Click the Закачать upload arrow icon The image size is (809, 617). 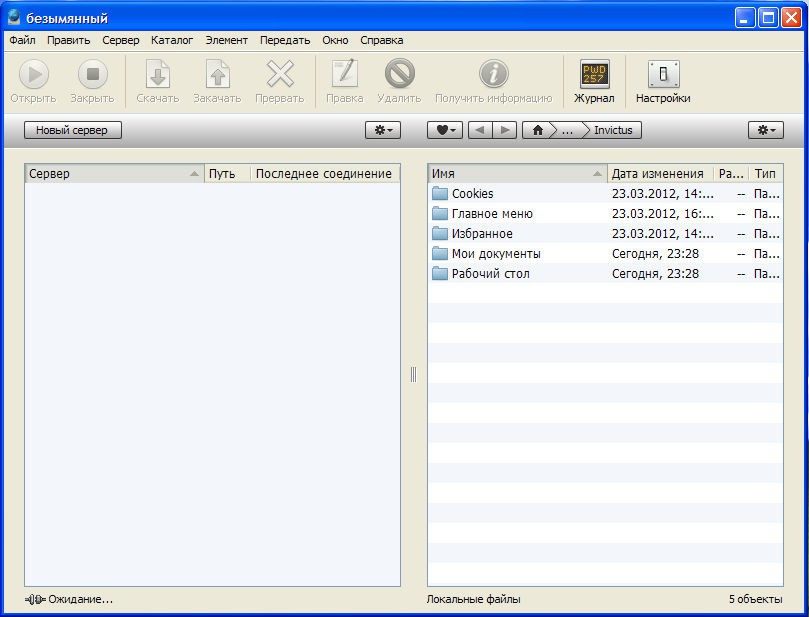tap(217, 75)
